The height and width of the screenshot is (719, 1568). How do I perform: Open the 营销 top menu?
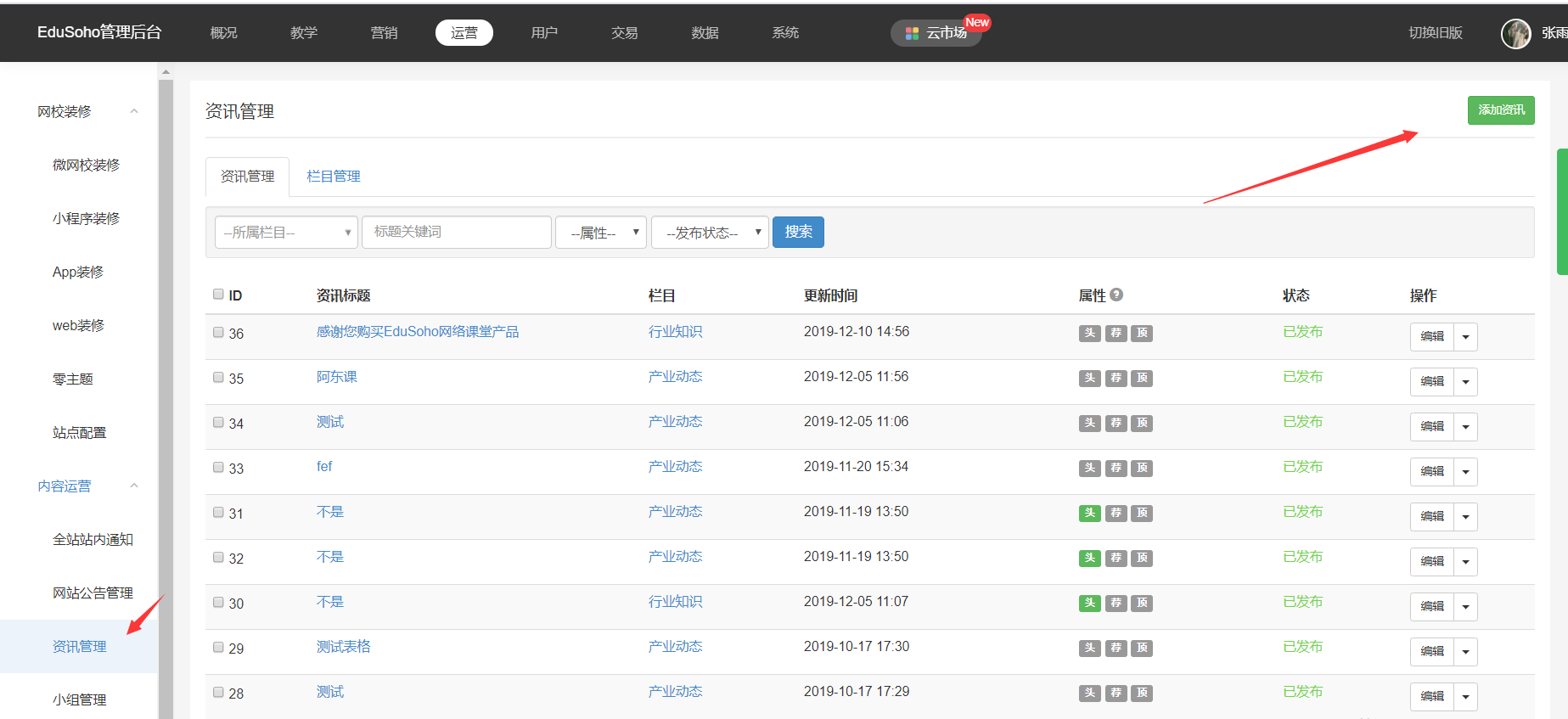384,33
